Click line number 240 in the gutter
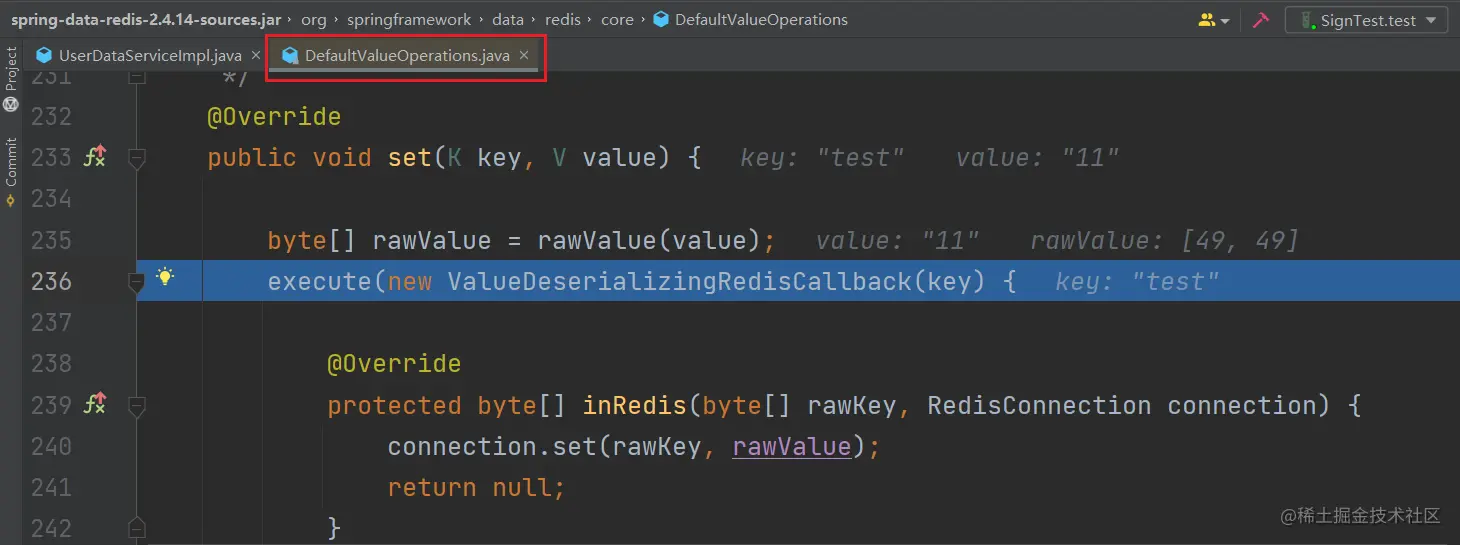1460x545 pixels. (x=51, y=446)
